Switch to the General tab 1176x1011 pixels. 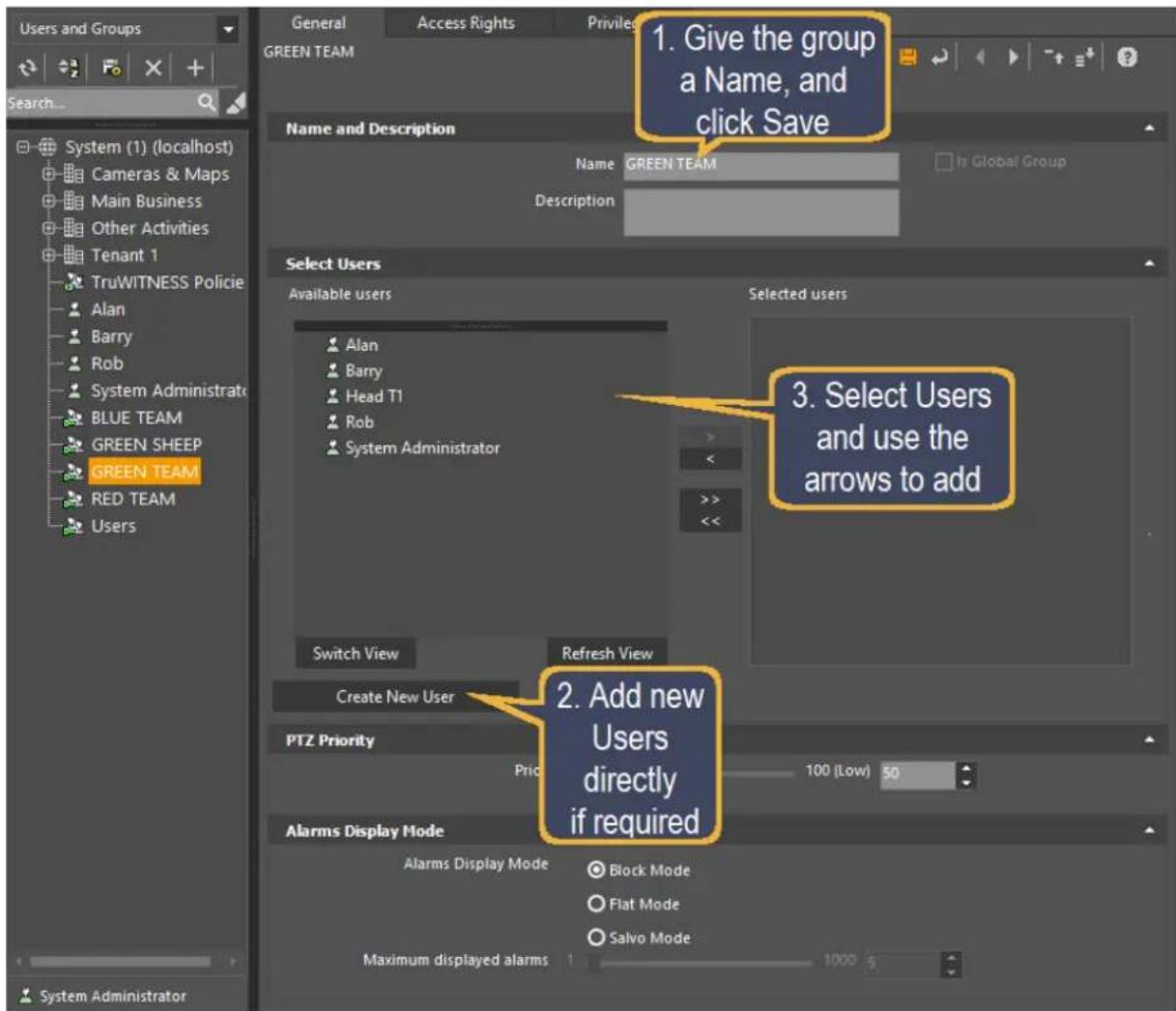point(319,23)
